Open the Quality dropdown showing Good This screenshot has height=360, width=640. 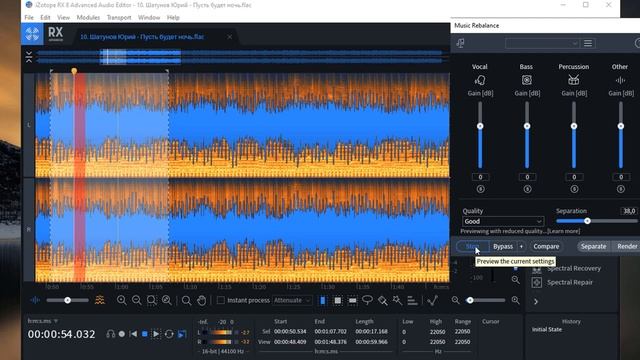pyautogui.click(x=503, y=221)
